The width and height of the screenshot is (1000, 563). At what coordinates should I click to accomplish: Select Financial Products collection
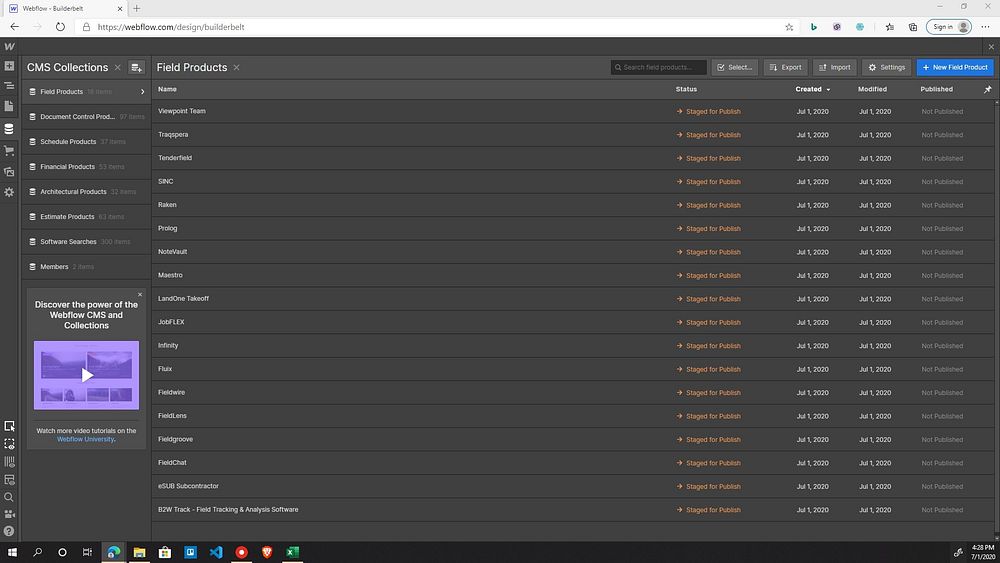[87, 166]
